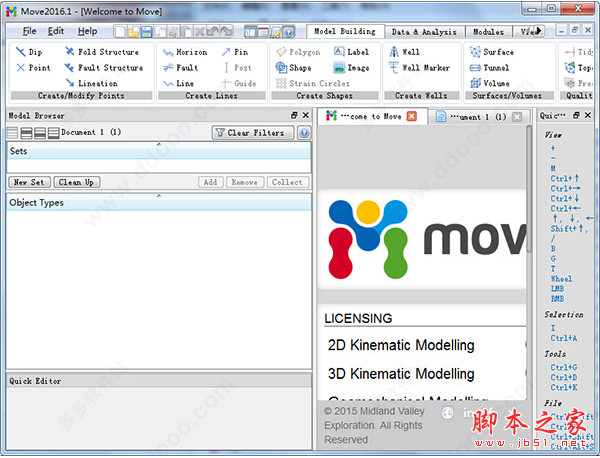Select the Point creation tool

click(33, 68)
